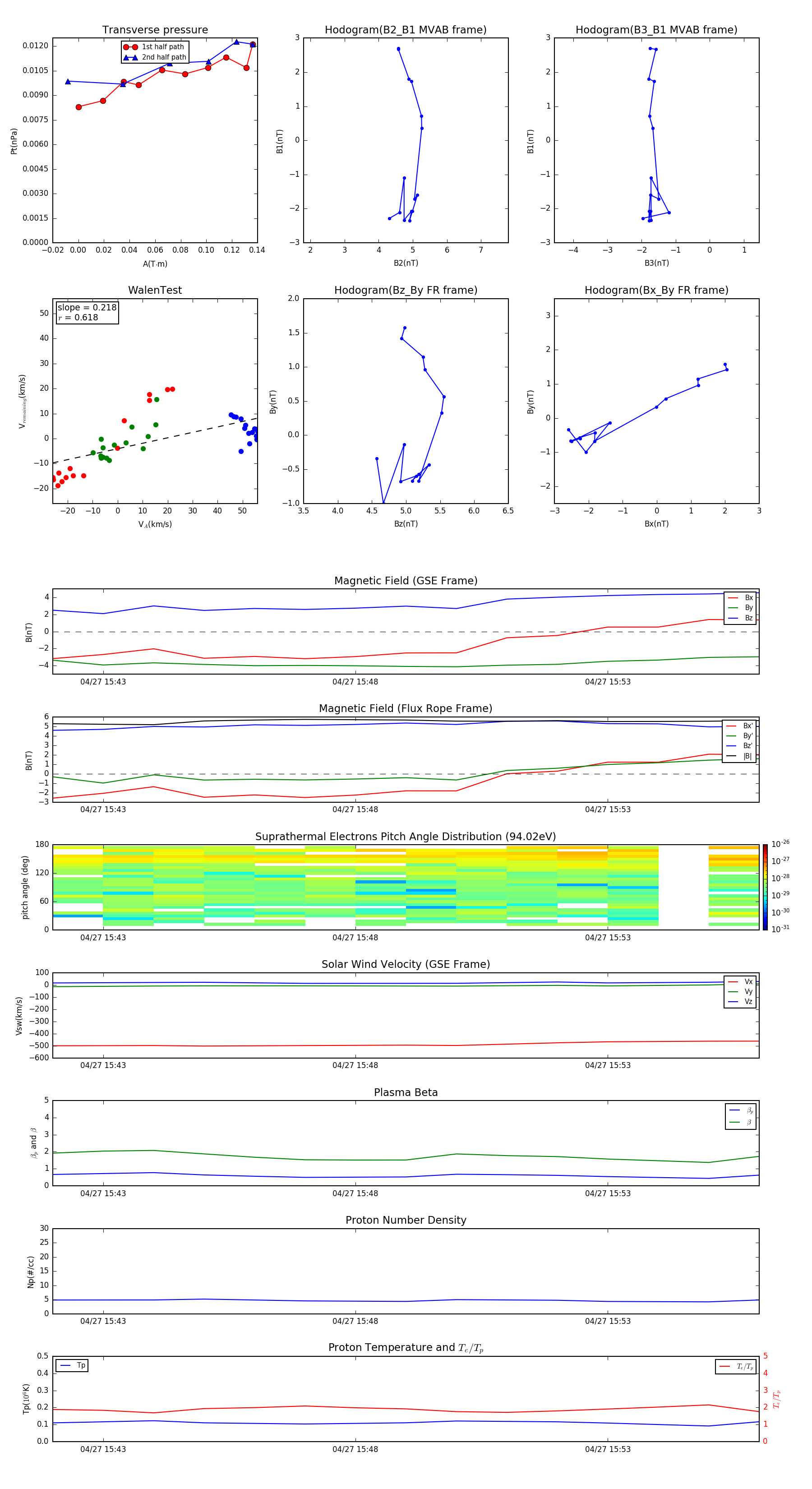Click the 'Bx(nT)' x-axis label
812x1489 pixels.
[656, 524]
